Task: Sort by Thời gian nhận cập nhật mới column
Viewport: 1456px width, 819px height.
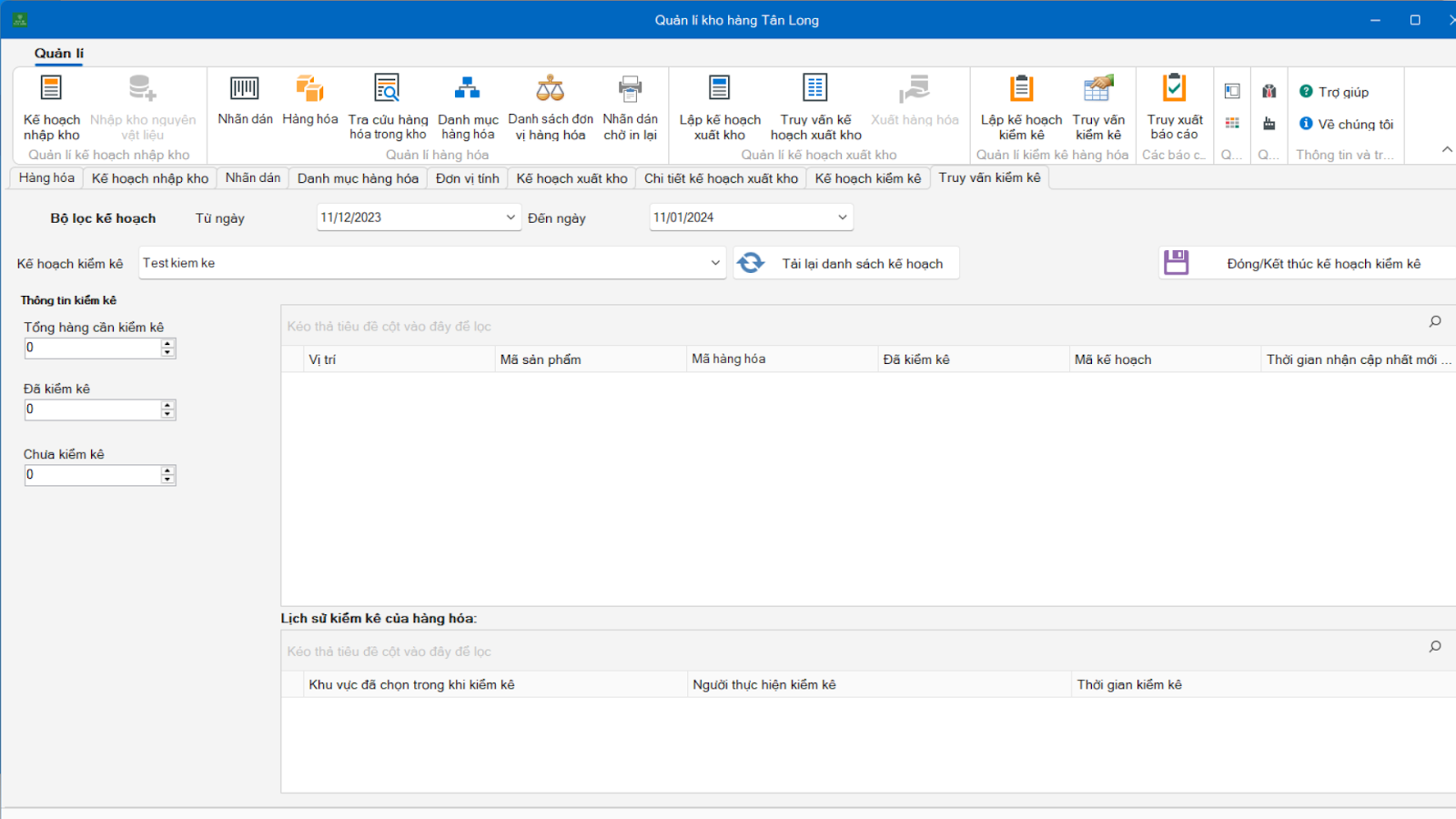Action: pyautogui.click(x=1359, y=359)
